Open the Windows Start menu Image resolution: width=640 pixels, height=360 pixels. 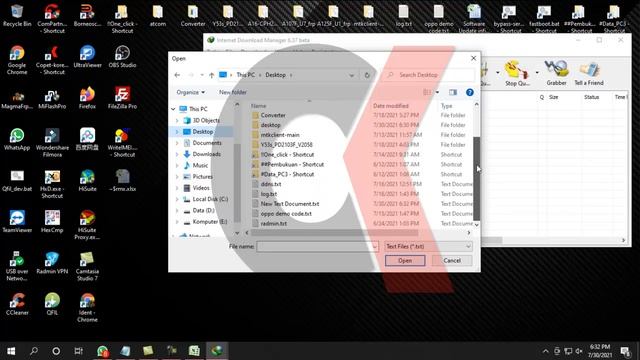[11, 351]
